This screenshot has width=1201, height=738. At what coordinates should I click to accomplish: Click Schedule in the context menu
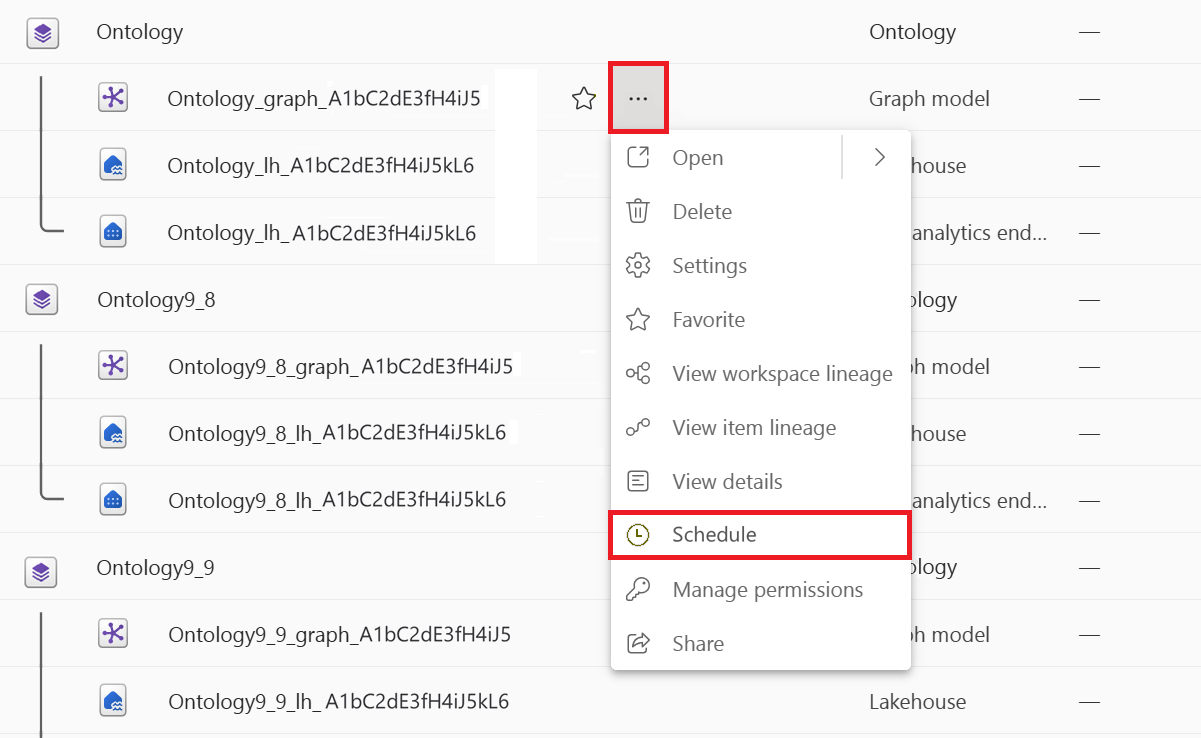point(761,534)
